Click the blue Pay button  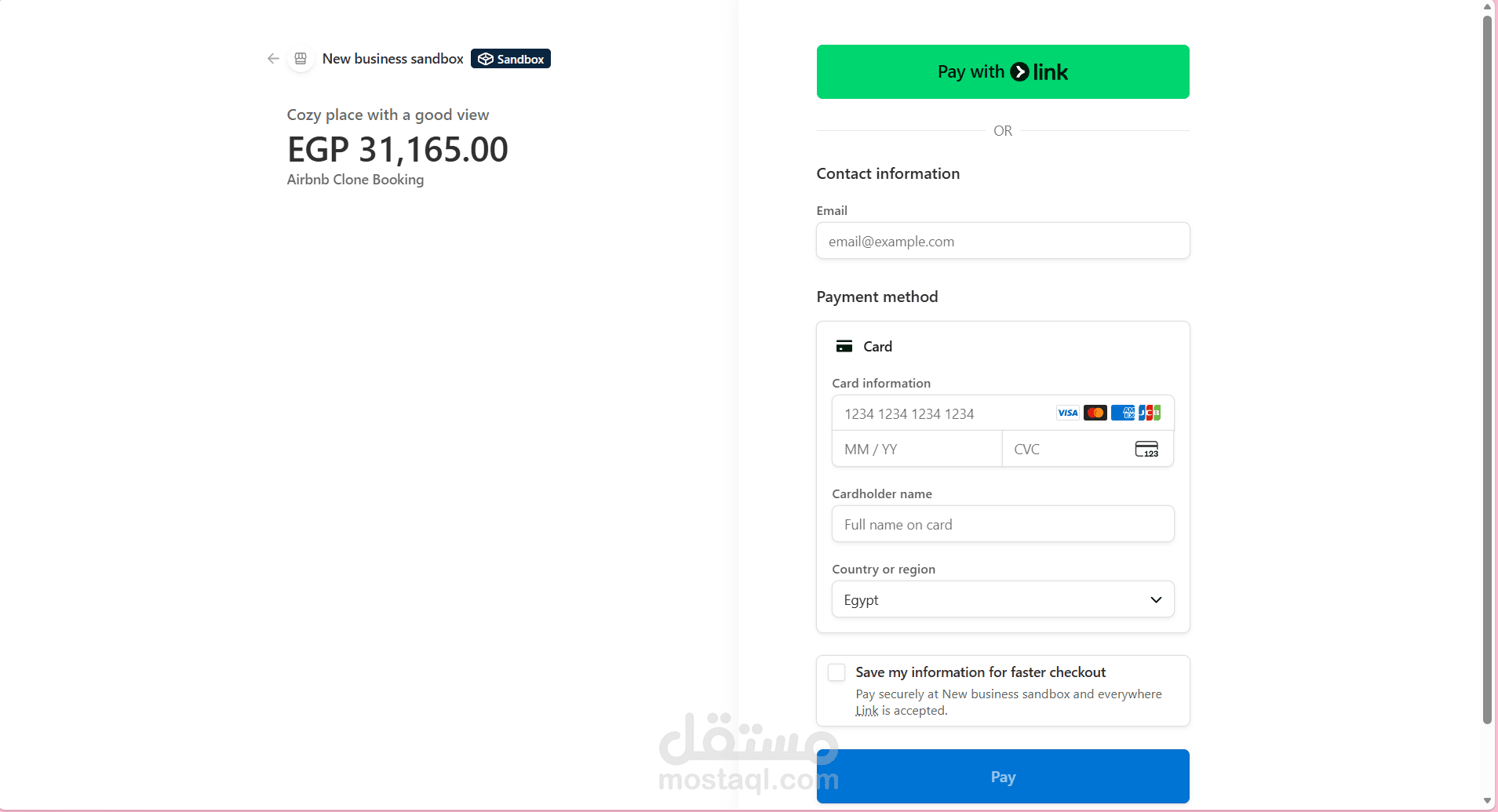point(1003,777)
